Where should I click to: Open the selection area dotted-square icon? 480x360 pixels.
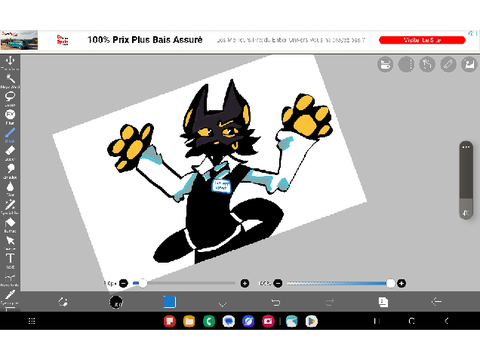[406, 64]
